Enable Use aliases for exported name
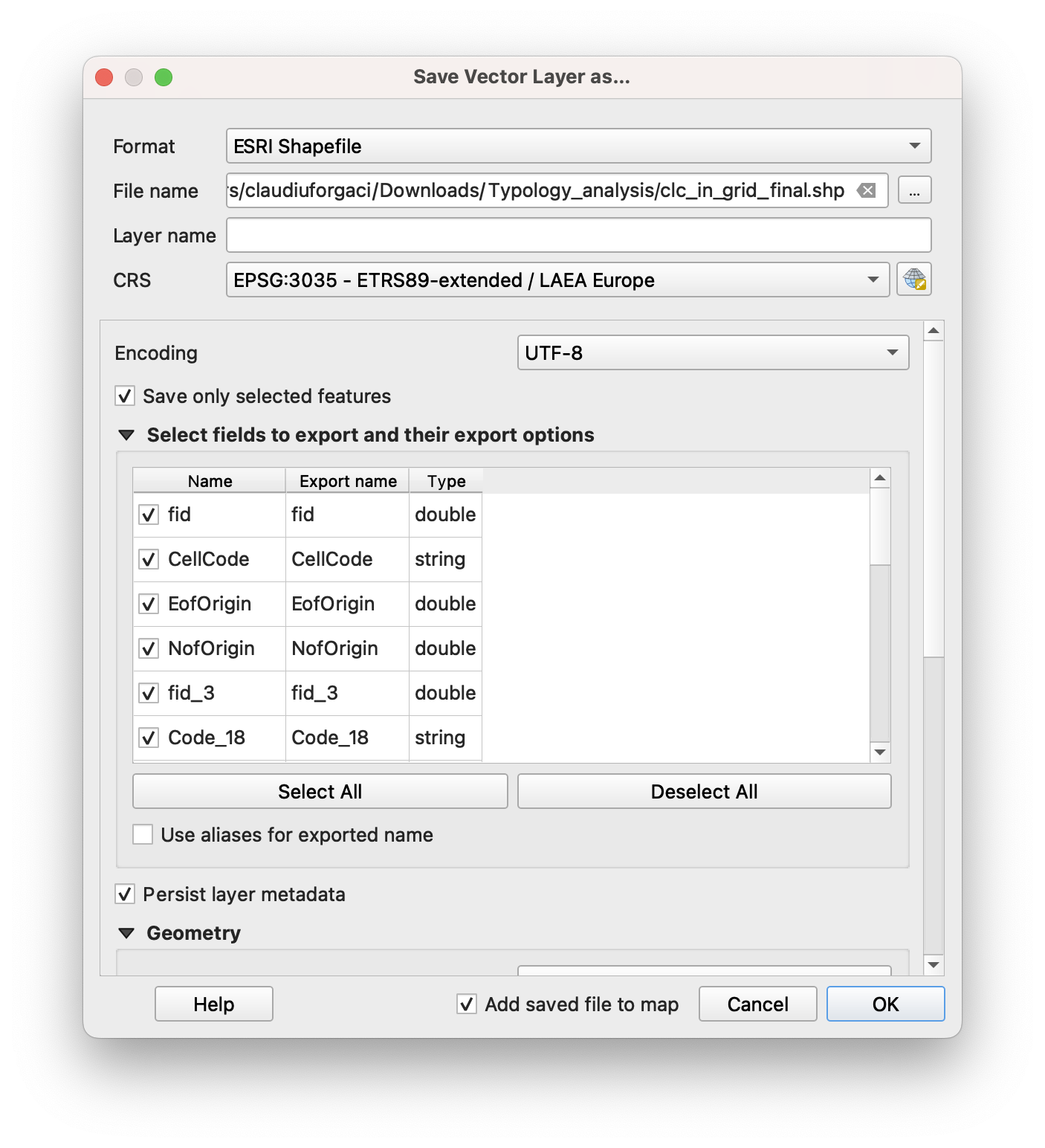 [143, 835]
